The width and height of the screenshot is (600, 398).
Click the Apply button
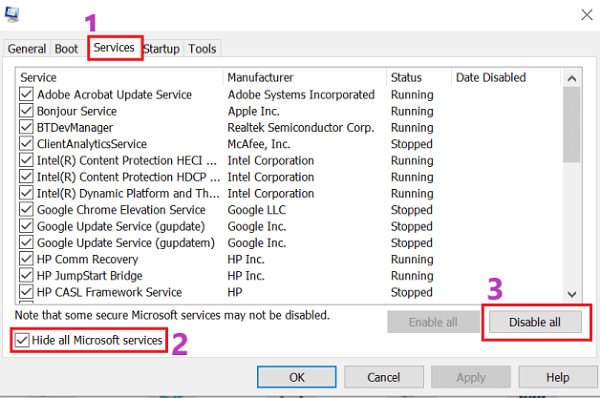[471, 377]
